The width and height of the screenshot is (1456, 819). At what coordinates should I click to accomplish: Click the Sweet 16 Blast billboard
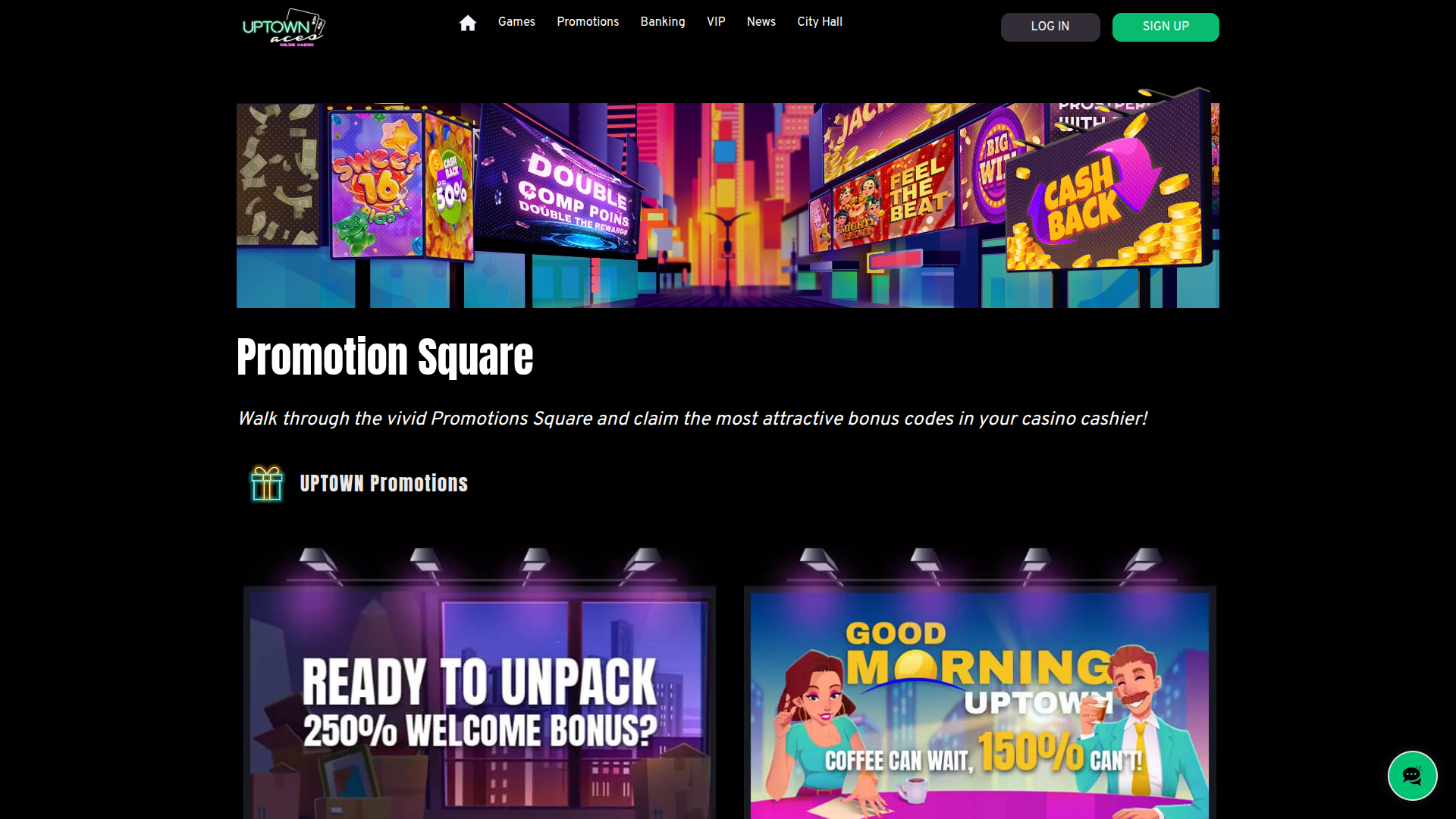(377, 182)
